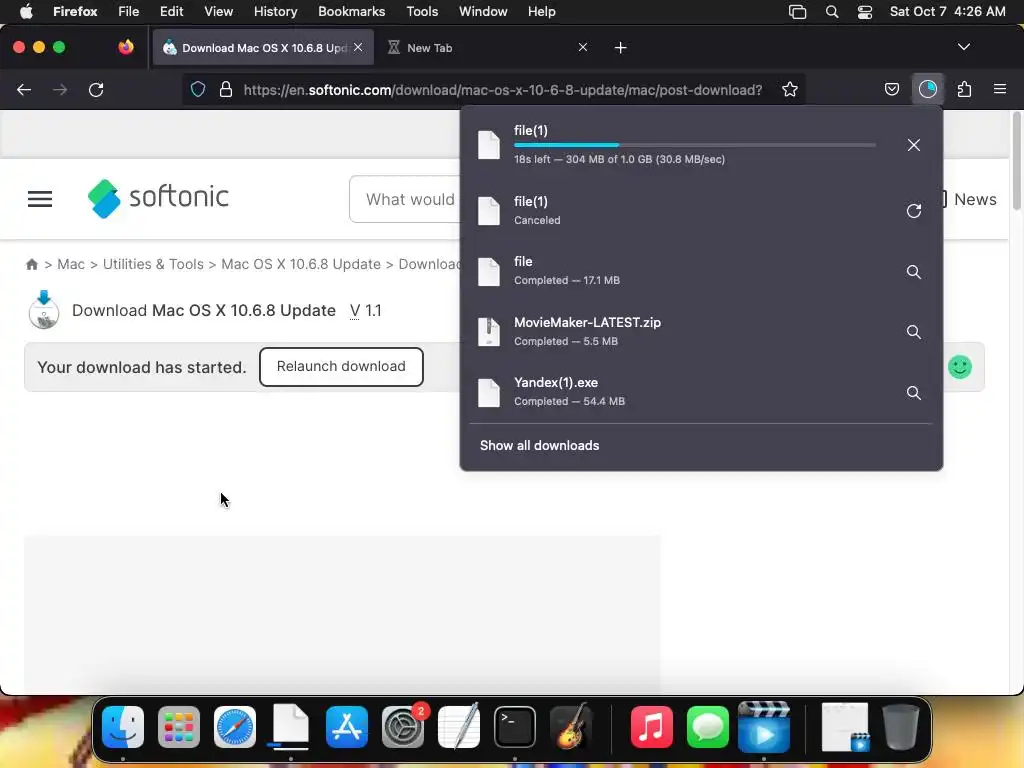Viewport: 1024px width, 768px height.
Task: Open the Apple menu
Action: [26, 11]
